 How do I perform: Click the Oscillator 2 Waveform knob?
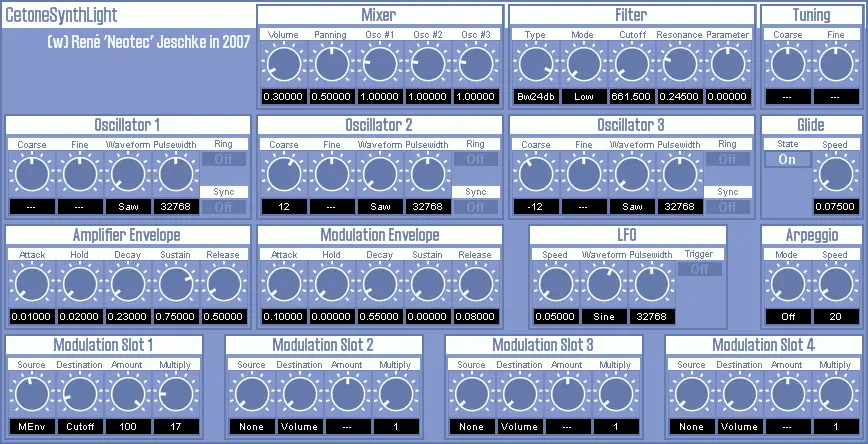(x=379, y=174)
